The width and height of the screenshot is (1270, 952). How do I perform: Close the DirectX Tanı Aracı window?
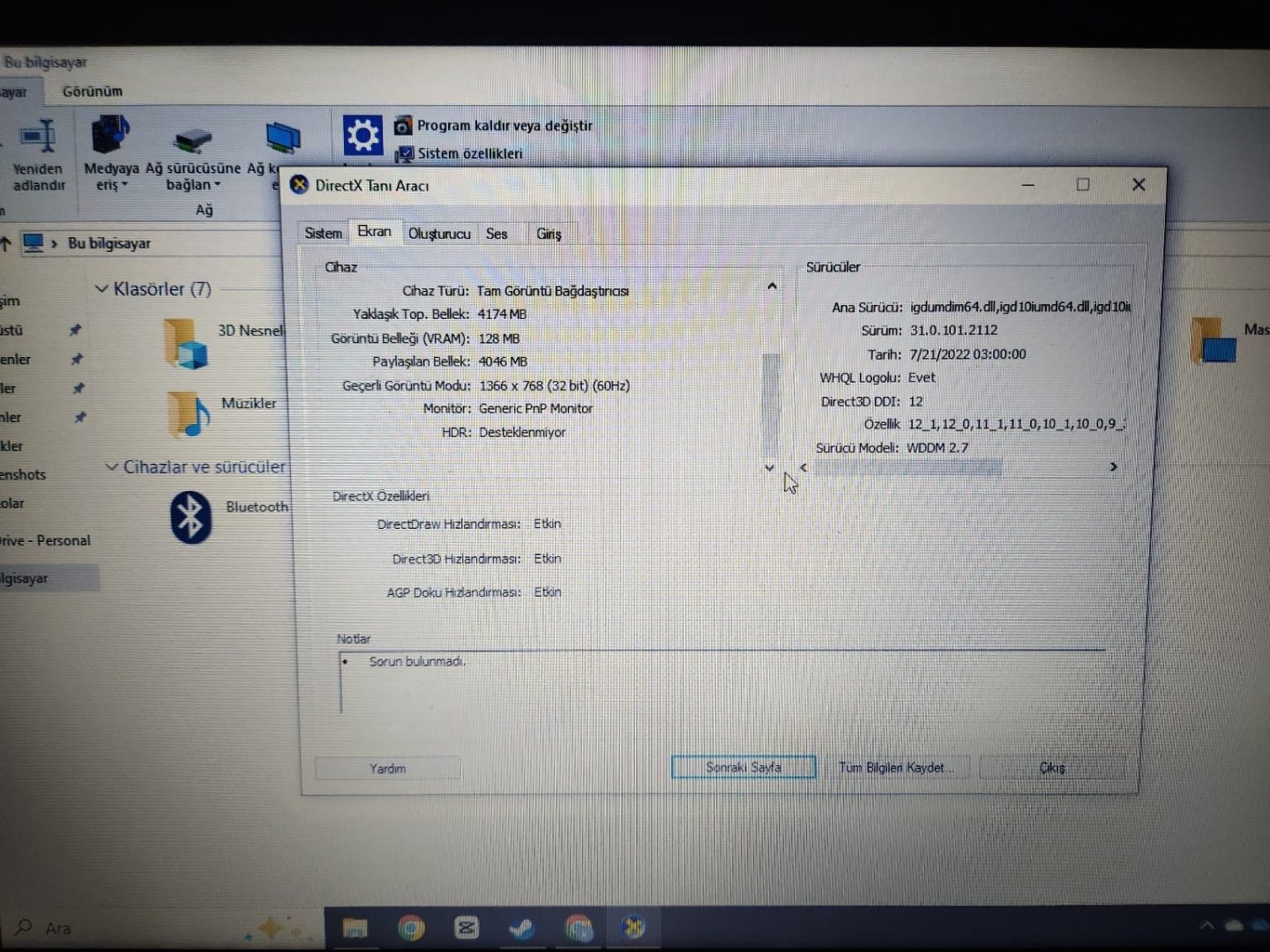click(x=1139, y=184)
